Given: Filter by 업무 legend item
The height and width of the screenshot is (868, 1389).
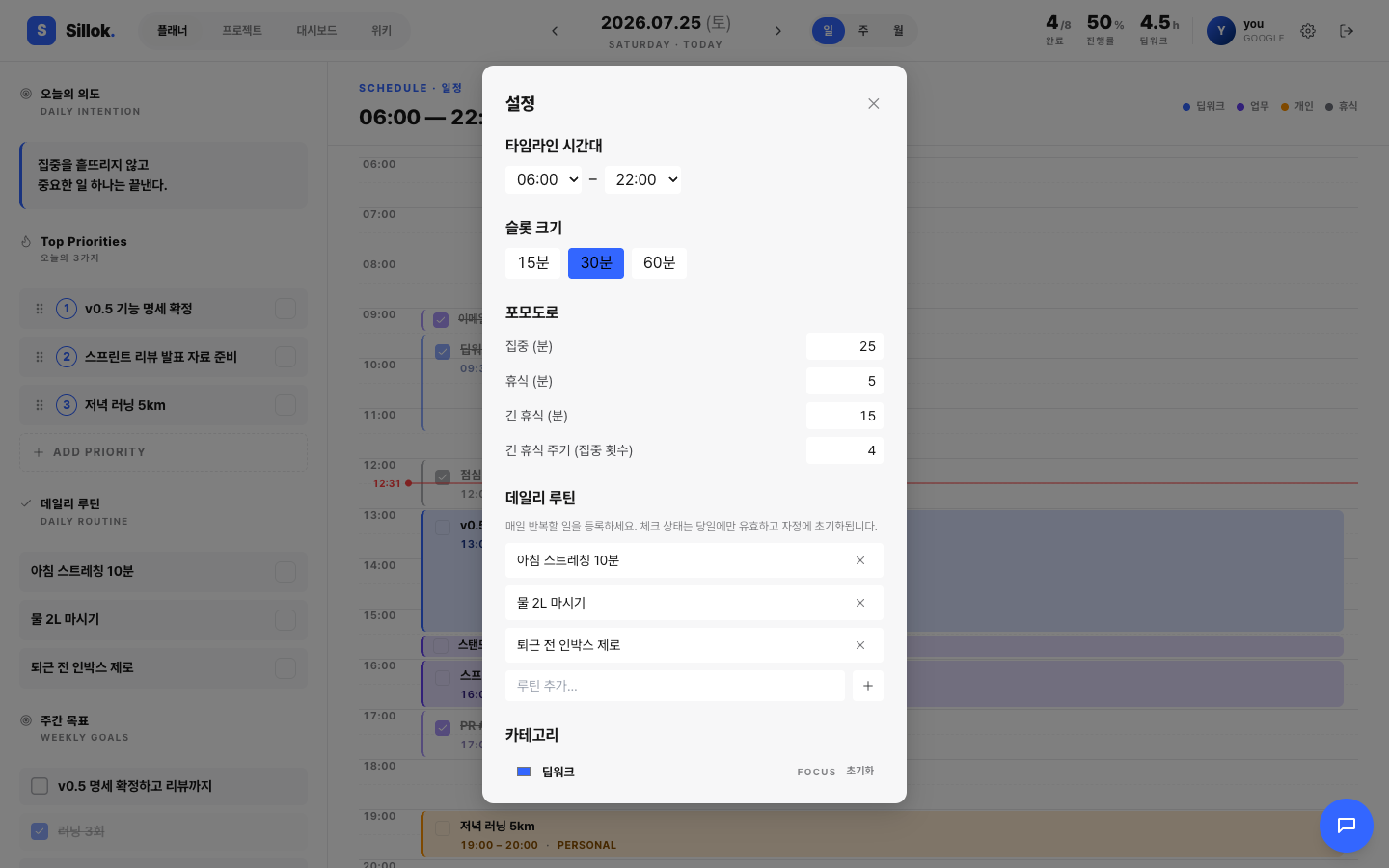Looking at the screenshot, I should click(1253, 106).
